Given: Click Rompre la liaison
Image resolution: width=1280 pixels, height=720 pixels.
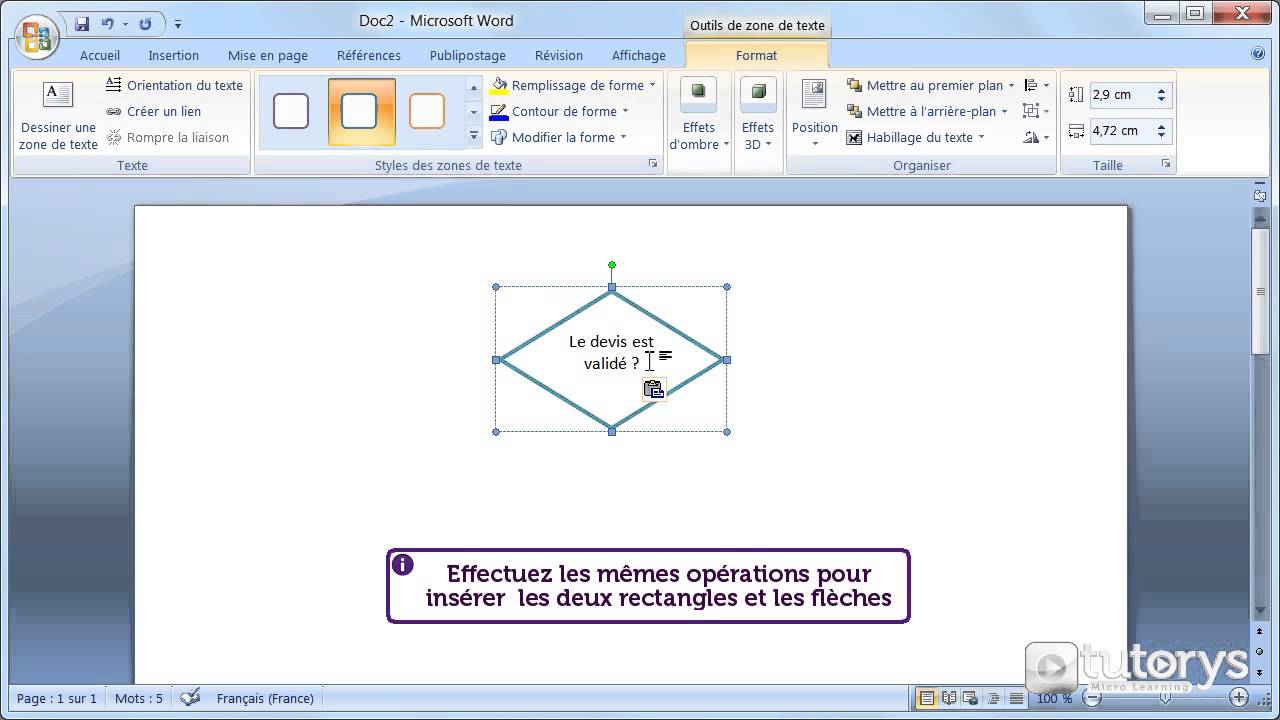Looking at the screenshot, I should [x=167, y=137].
